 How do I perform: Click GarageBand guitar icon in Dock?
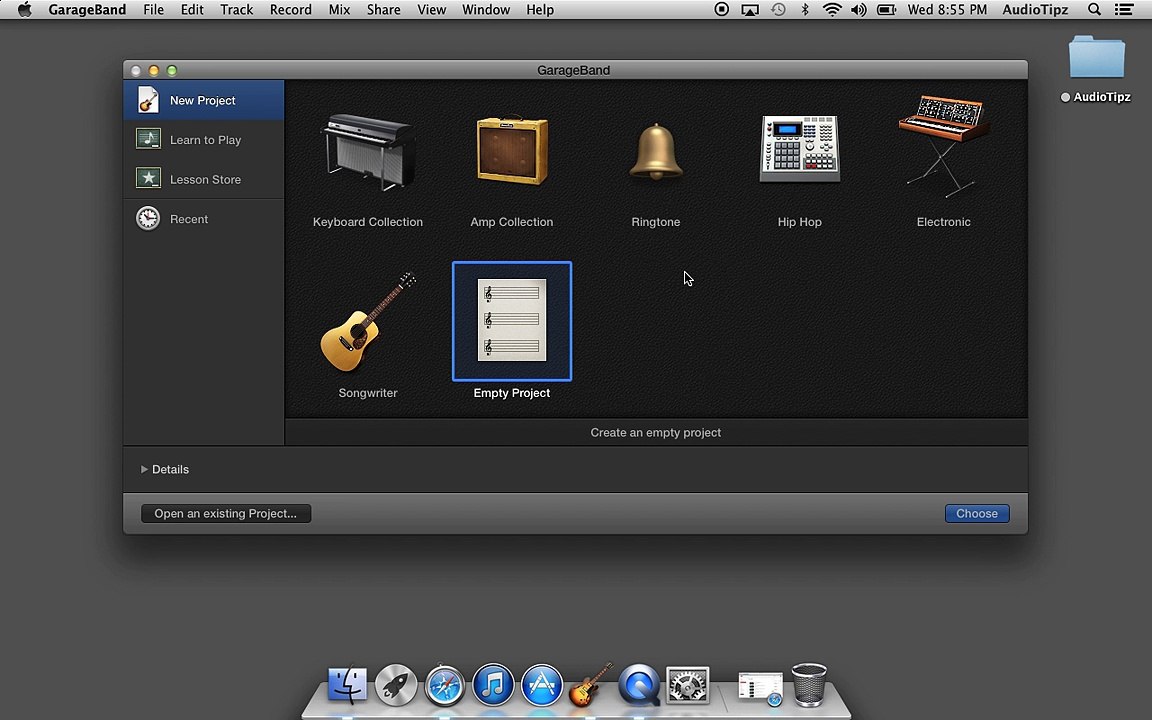pyautogui.click(x=591, y=684)
